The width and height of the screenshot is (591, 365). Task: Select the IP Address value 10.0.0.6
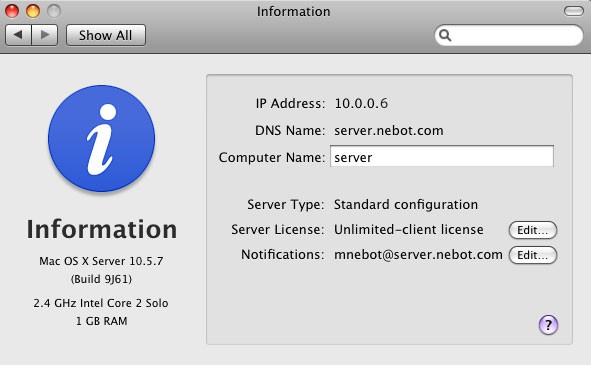[x=361, y=103]
